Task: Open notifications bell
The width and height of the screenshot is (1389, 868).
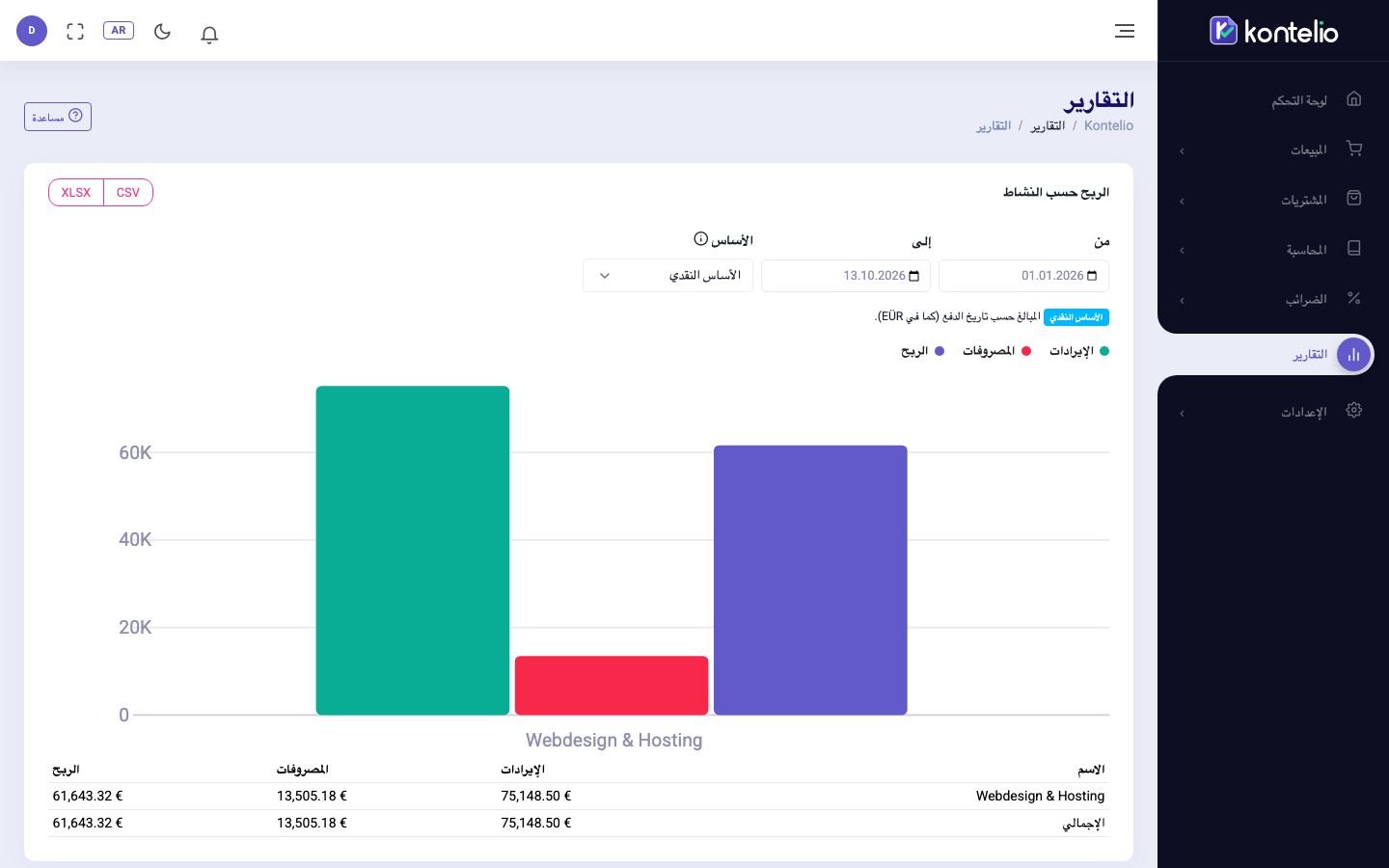Action: (209, 34)
